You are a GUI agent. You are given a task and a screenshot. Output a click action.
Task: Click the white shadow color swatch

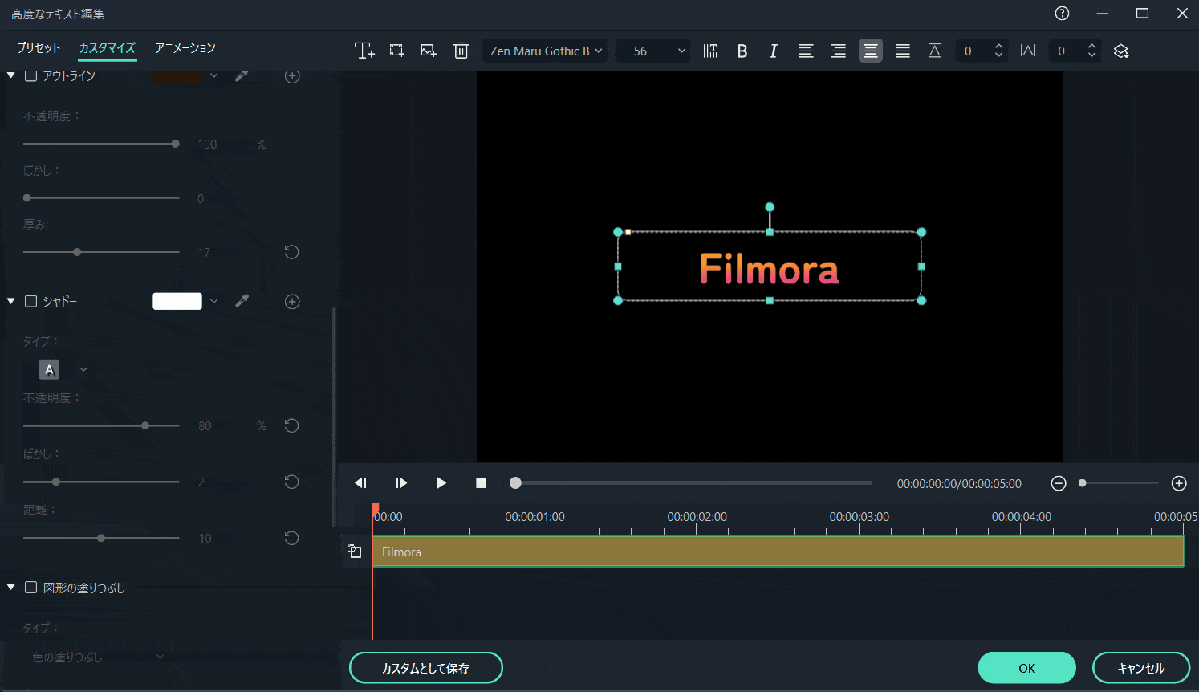pyautogui.click(x=177, y=301)
